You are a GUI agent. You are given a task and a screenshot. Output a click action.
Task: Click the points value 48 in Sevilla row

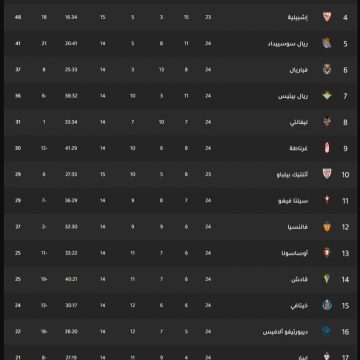[18, 17]
